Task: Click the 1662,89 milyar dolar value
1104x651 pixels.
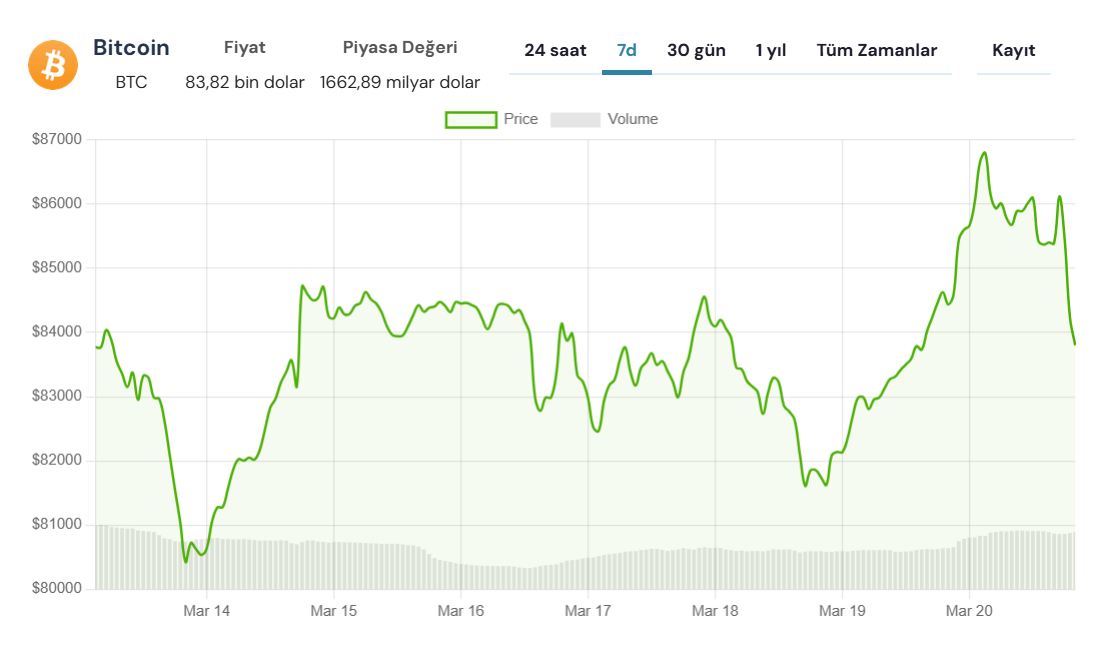Action: [399, 82]
